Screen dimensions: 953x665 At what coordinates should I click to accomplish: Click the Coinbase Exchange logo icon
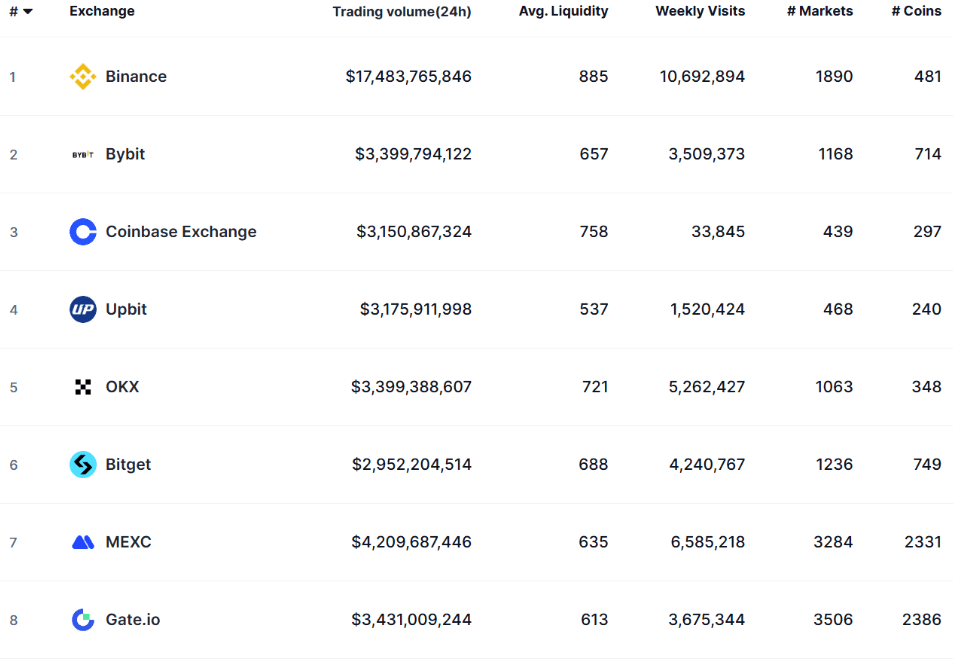click(83, 232)
